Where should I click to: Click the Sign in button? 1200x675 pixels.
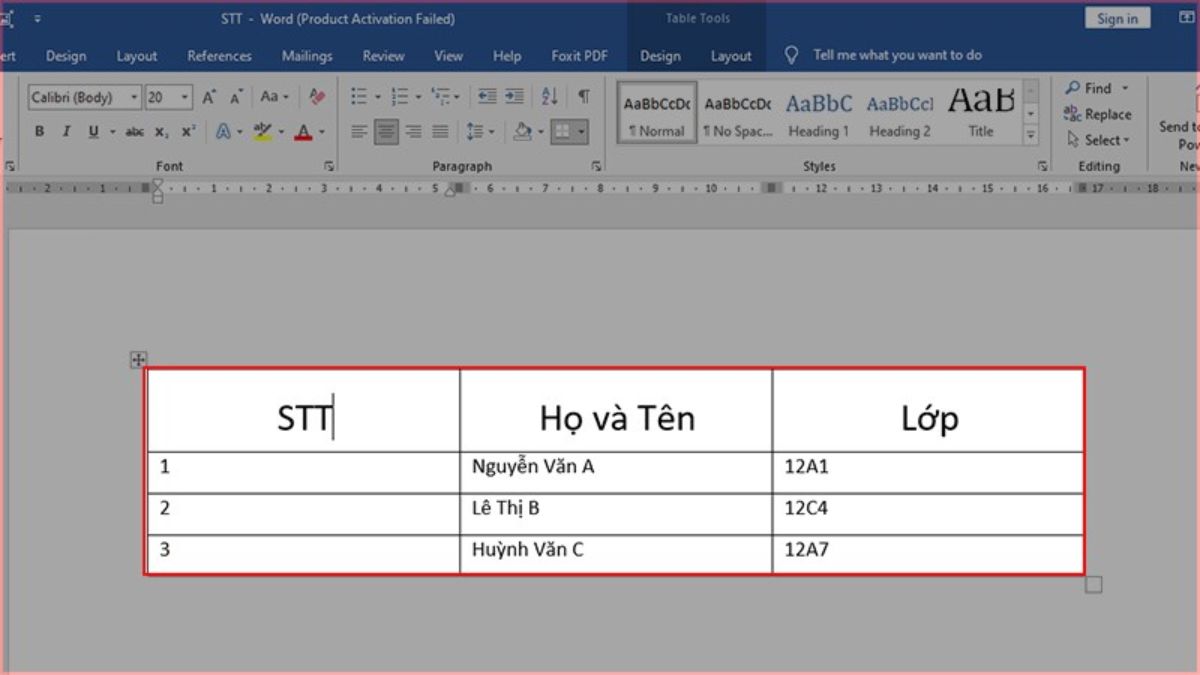point(1116,17)
